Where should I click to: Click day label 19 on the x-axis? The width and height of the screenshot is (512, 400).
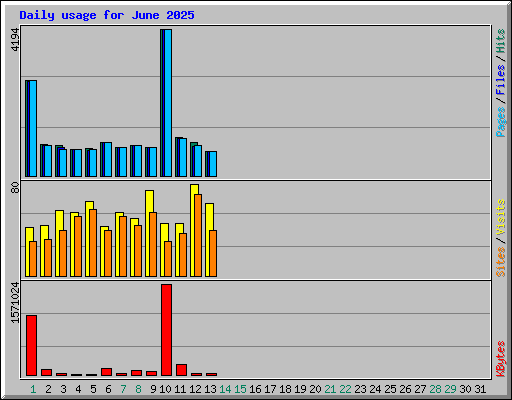pos(300,389)
